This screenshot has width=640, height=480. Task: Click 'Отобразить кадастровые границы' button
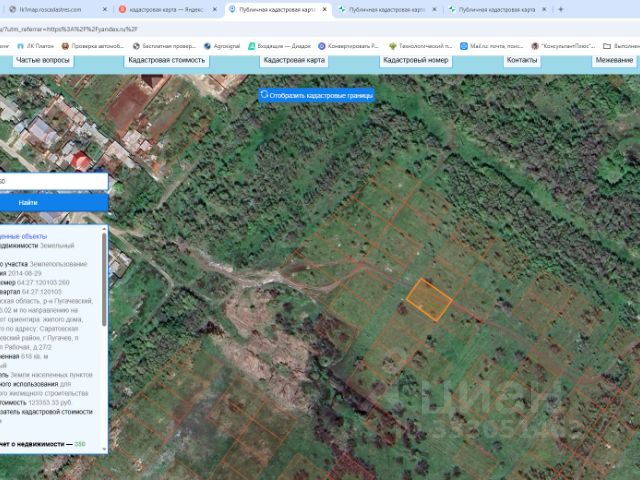point(316,96)
